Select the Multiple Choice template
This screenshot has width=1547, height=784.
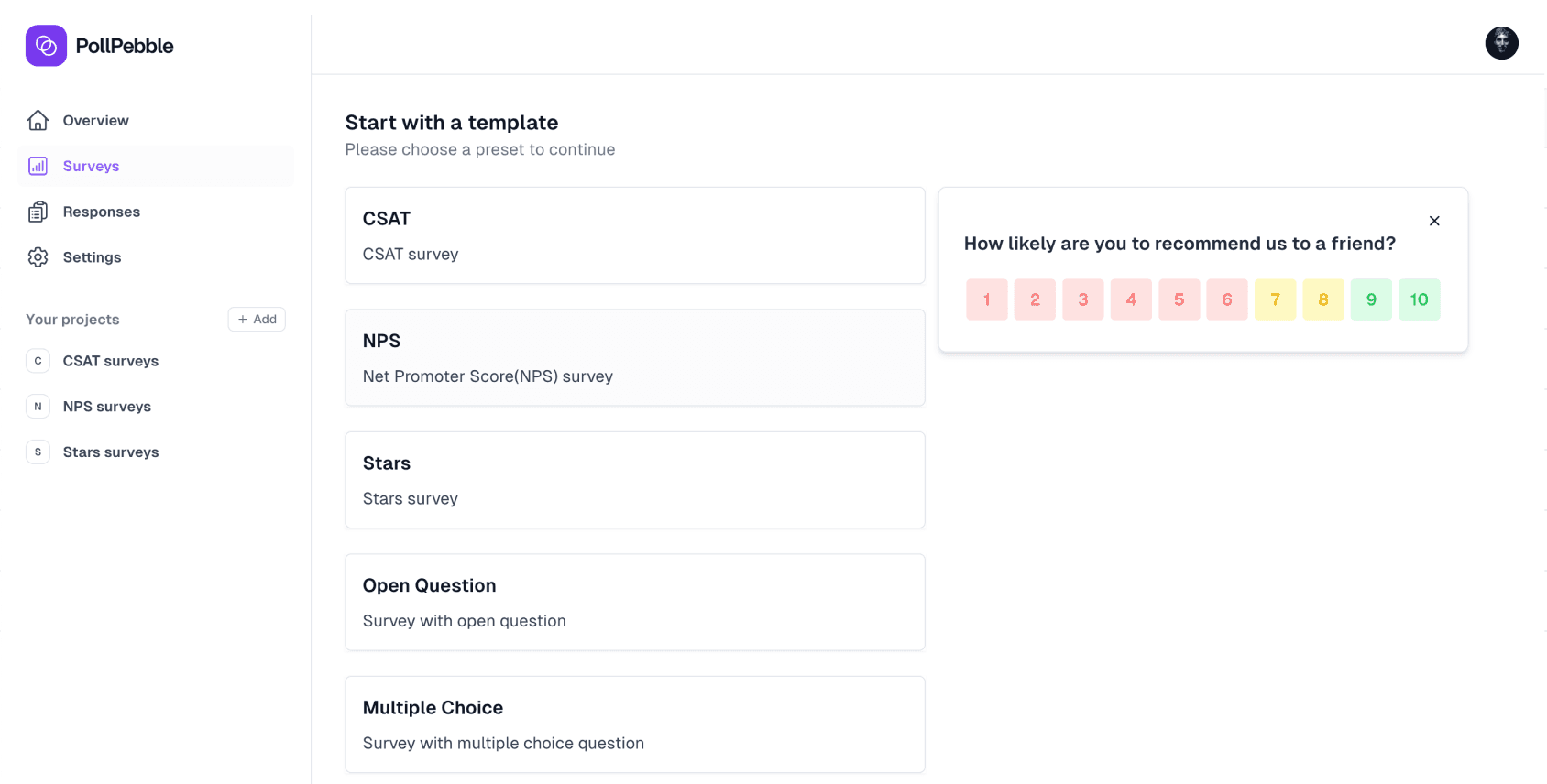pos(634,724)
